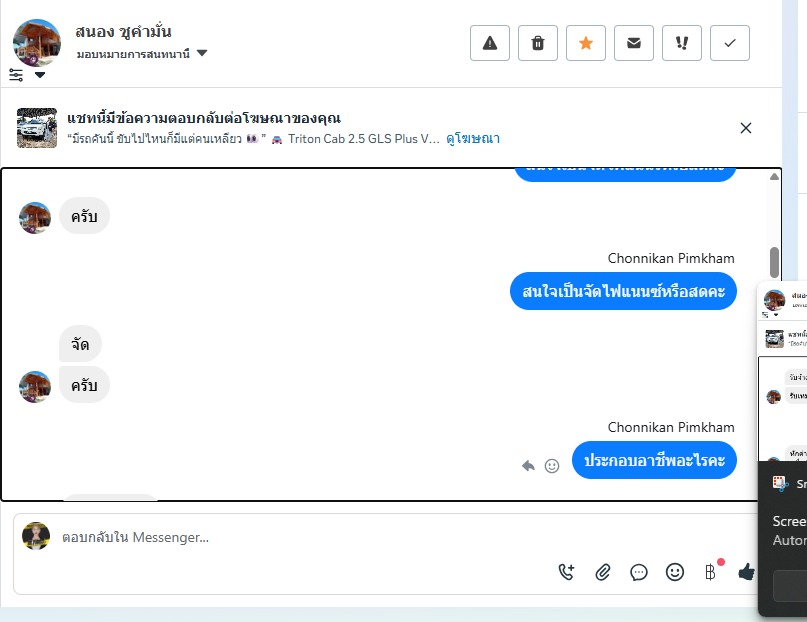Attach a file with paperclip icon
Screen dimensions: 807x622
point(603,572)
